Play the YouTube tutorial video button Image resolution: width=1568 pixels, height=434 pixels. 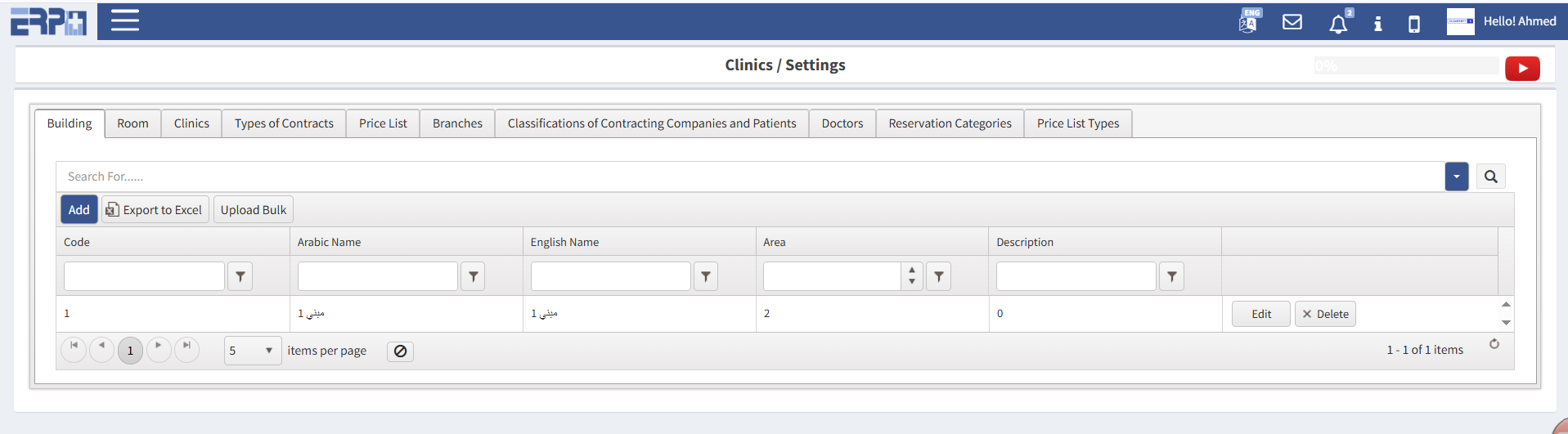(1522, 69)
